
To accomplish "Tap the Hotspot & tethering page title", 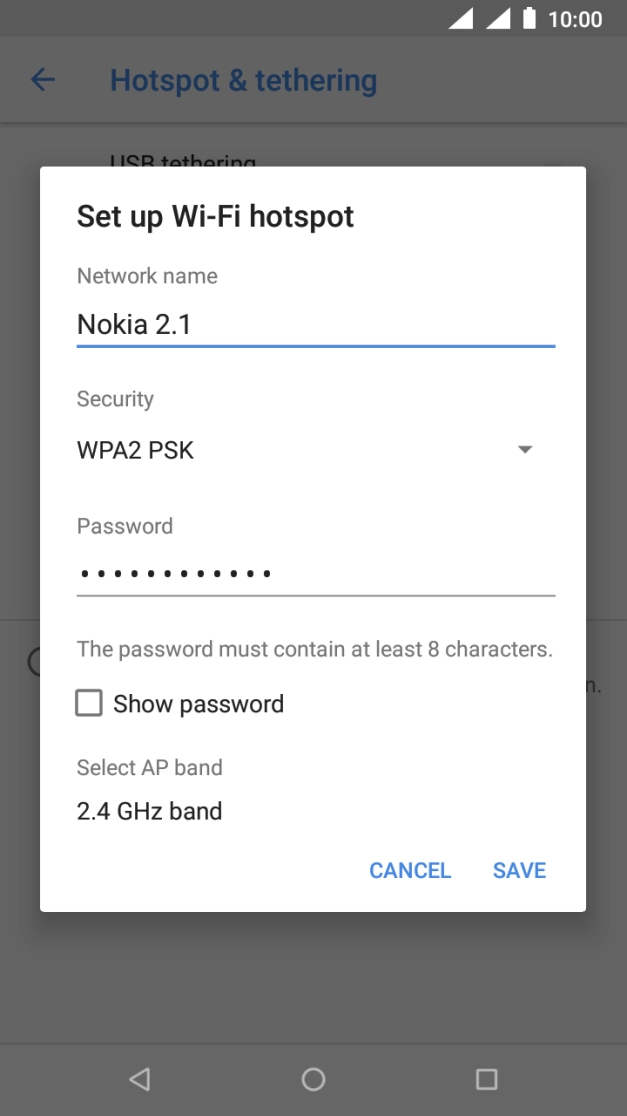I will 243,80.
